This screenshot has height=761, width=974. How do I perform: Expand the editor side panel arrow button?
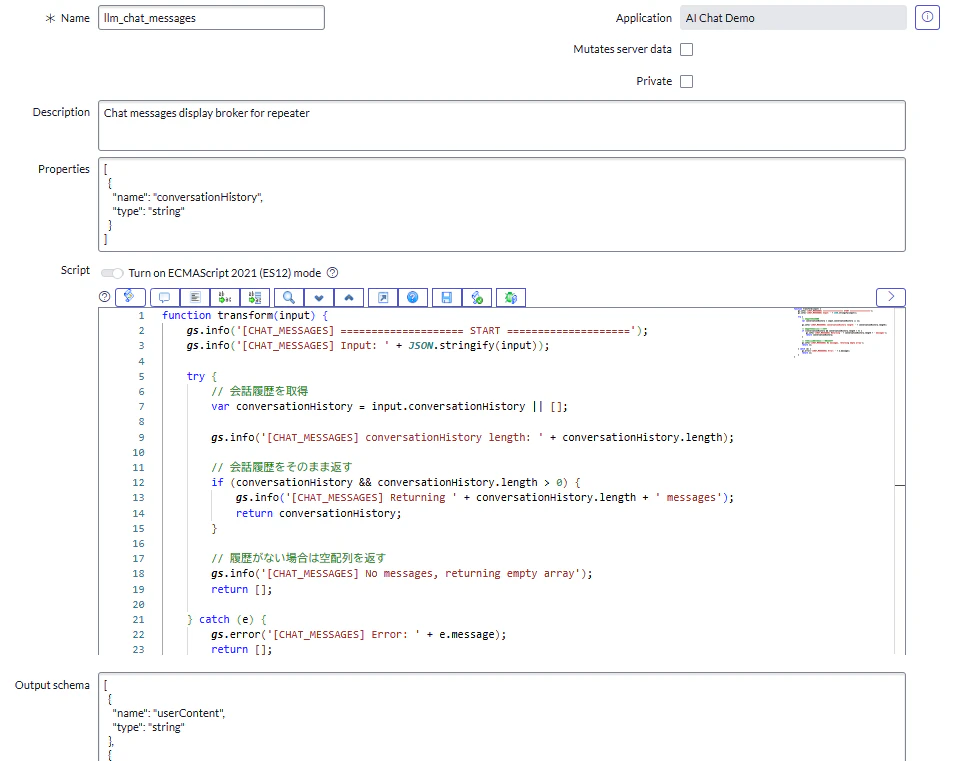(x=891, y=297)
